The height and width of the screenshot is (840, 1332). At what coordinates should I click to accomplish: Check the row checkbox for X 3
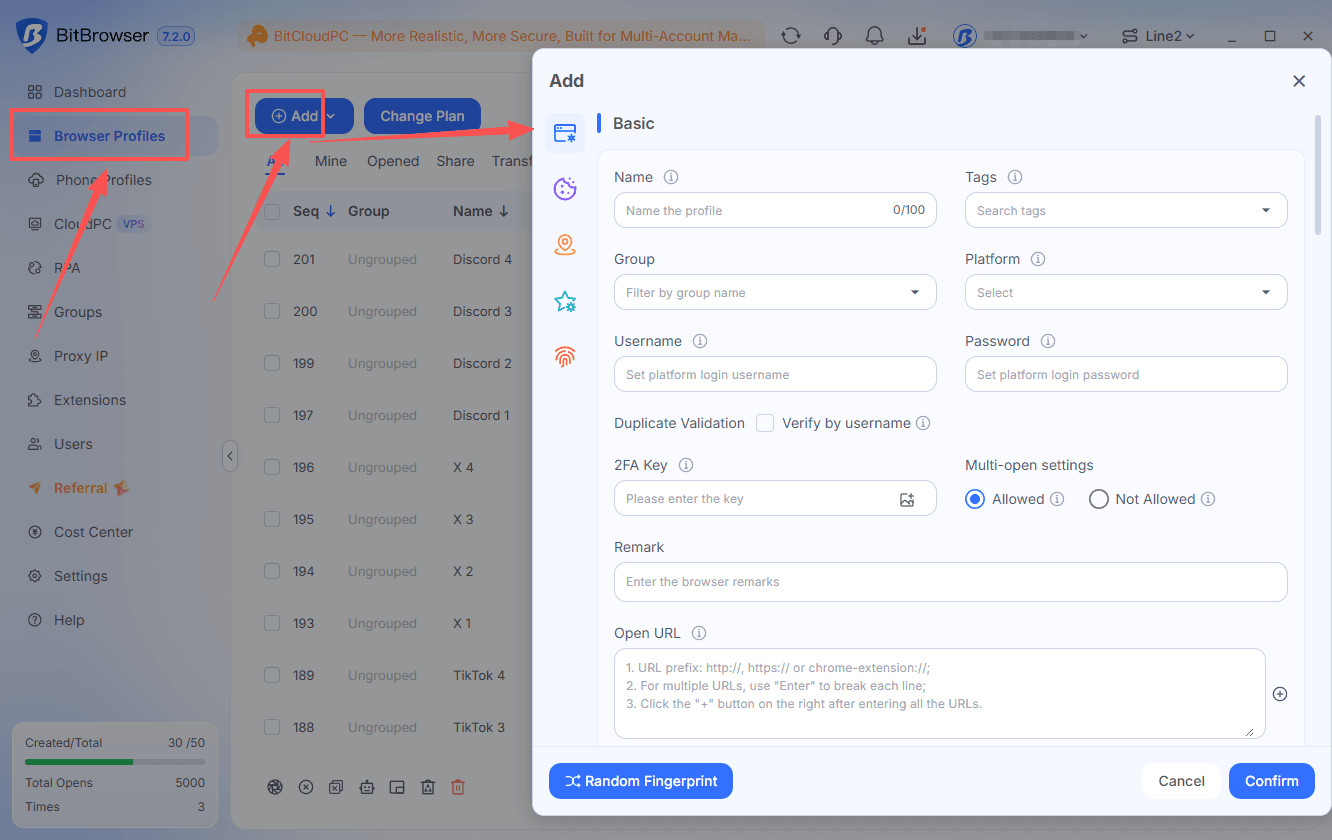click(272, 519)
